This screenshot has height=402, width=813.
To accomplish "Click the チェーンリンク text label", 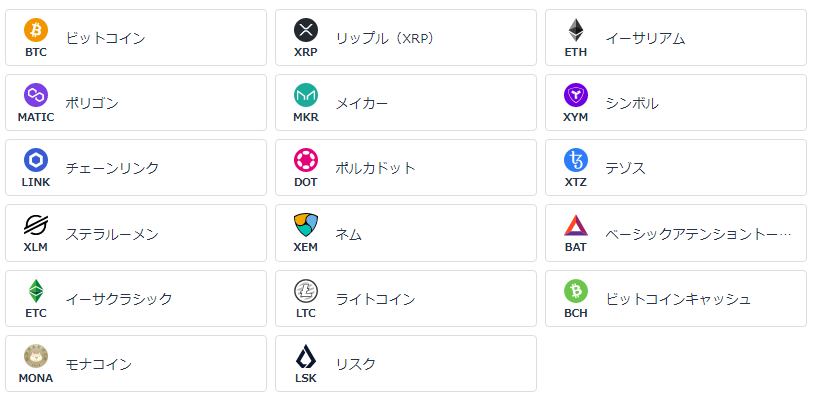I will 112,168.
